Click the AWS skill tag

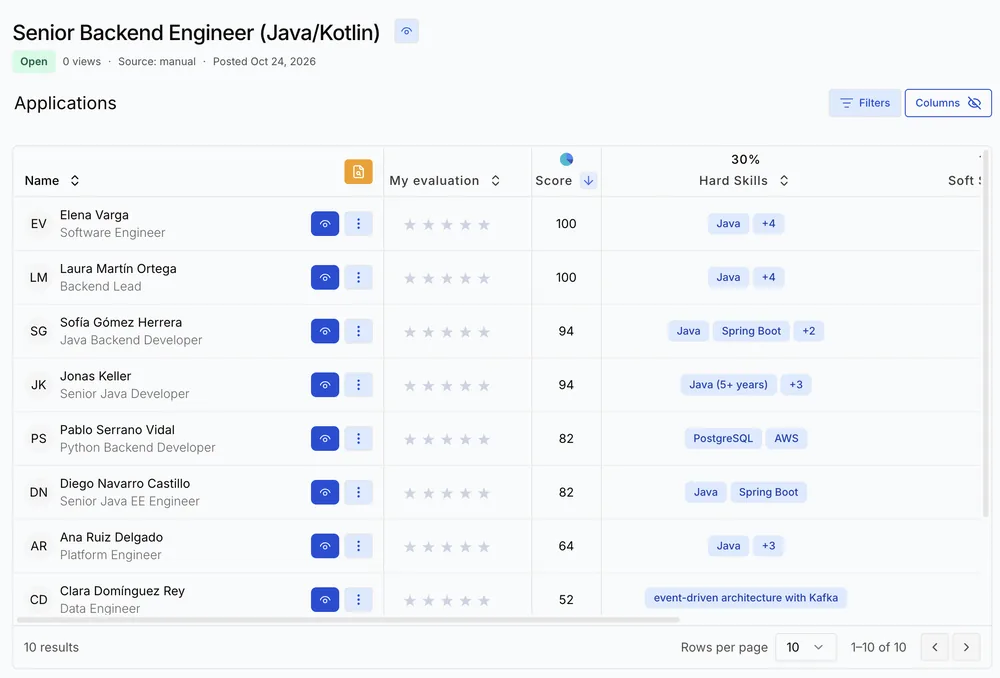pos(786,438)
